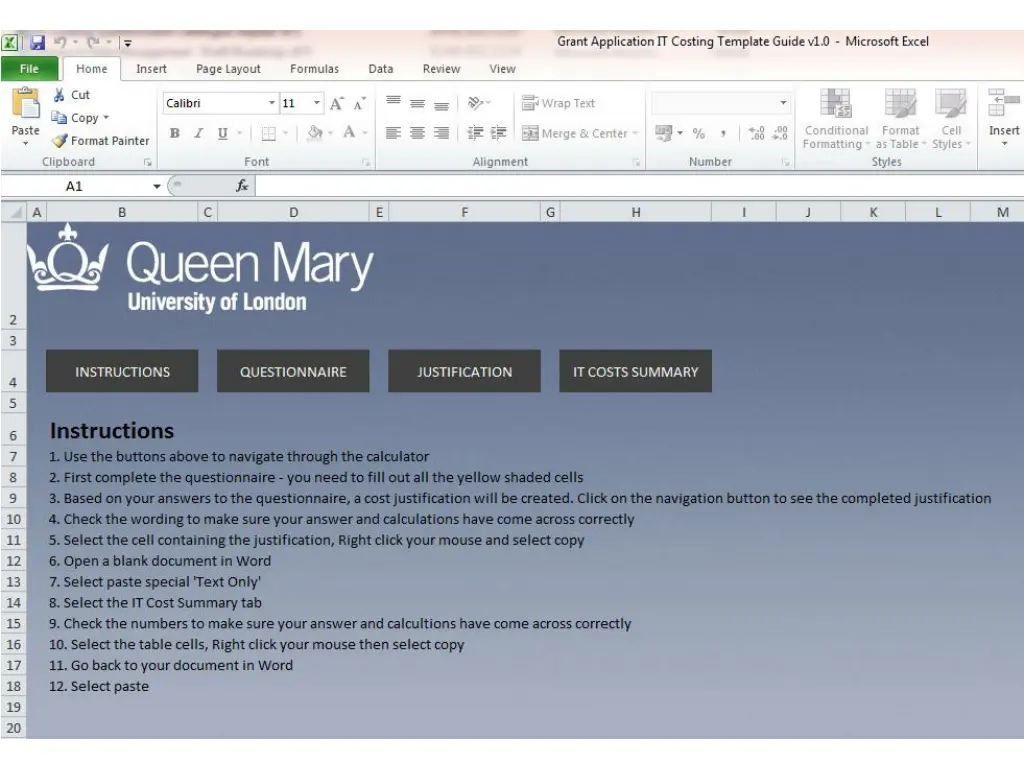The height and width of the screenshot is (768, 1024).
Task: Click the Top Align icon
Action: tap(393, 103)
